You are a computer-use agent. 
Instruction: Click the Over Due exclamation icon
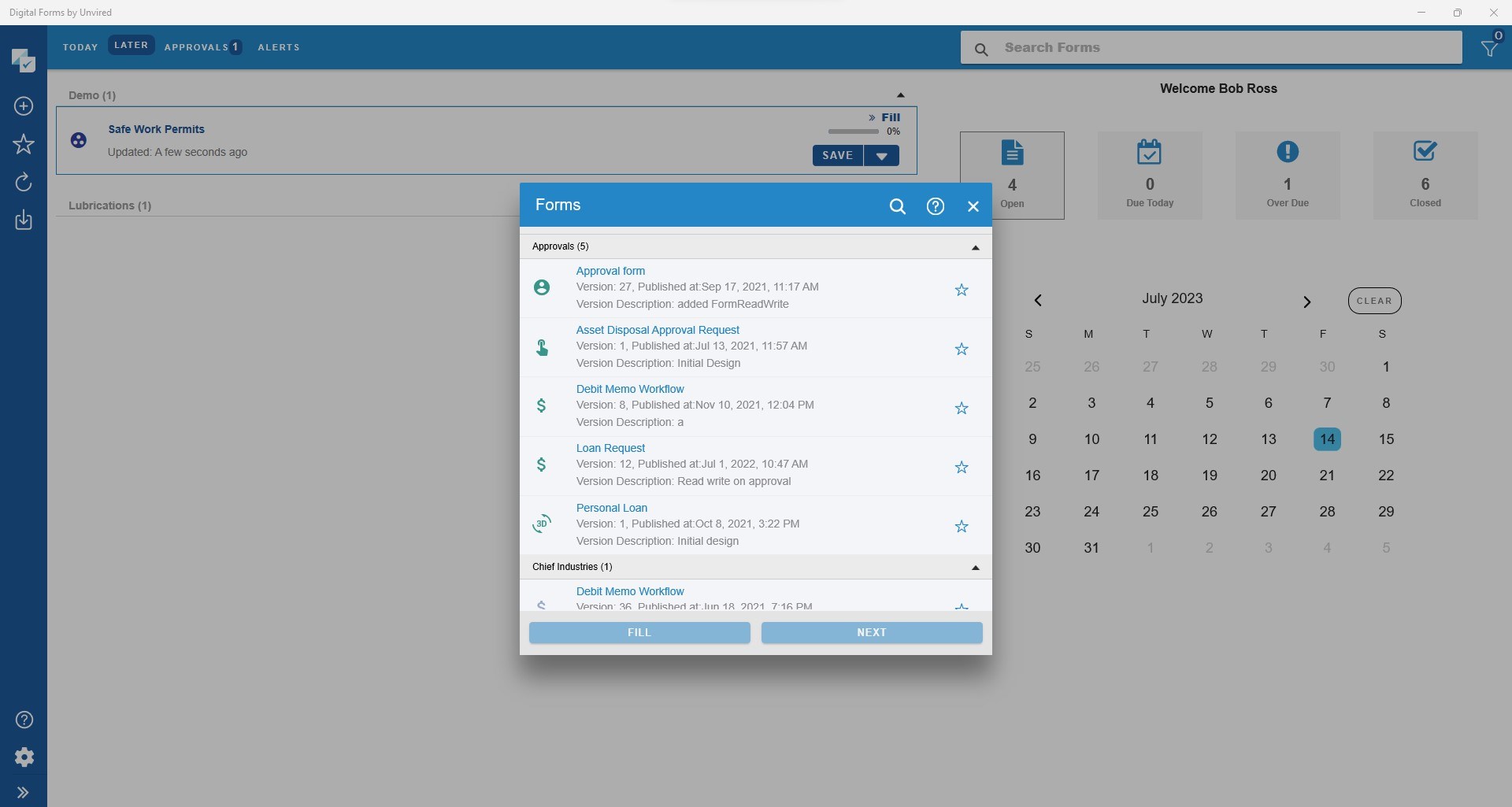pyautogui.click(x=1288, y=151)
